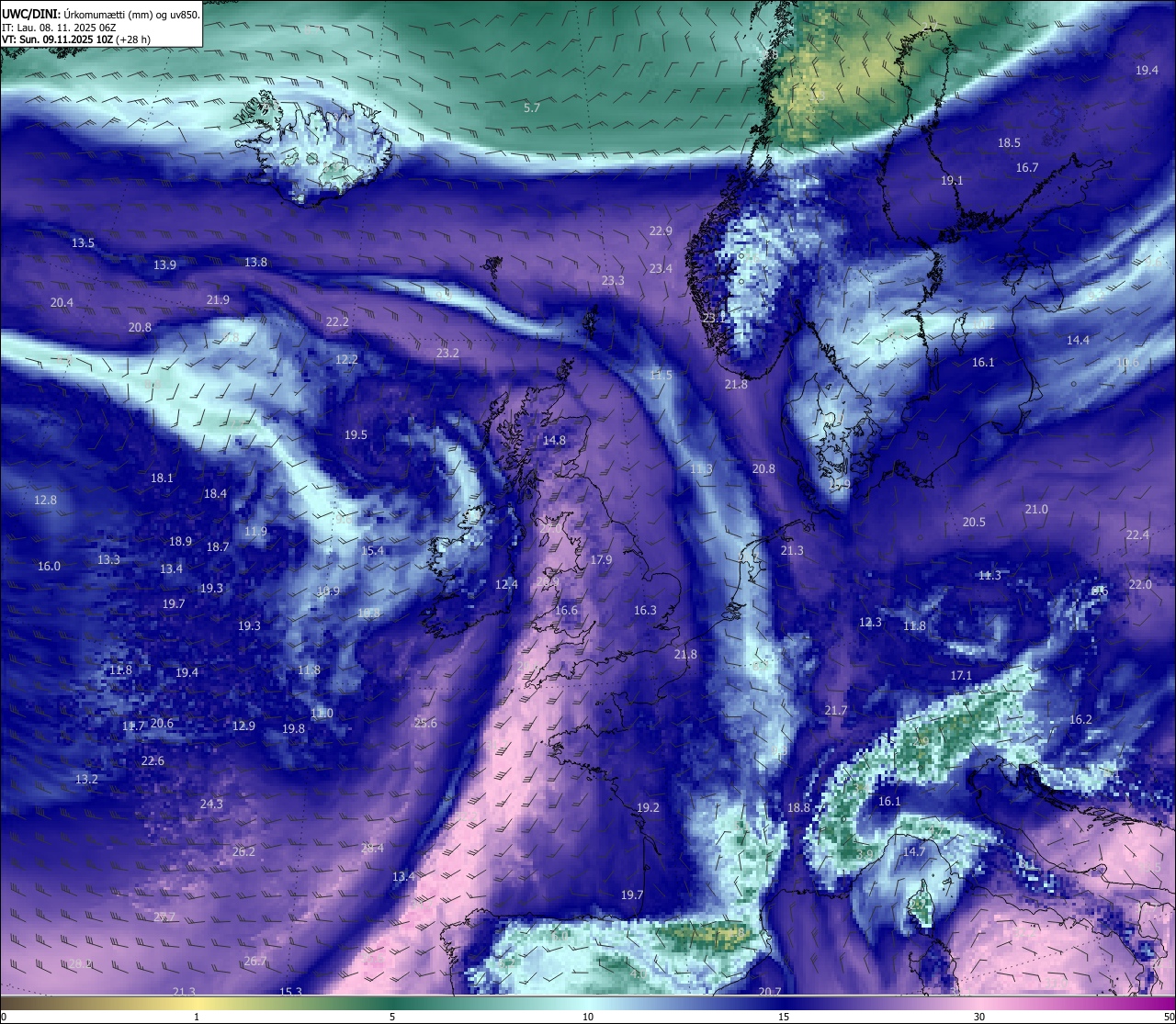1176x1024 pixels.
Task: Click the map value 13.2
Action: [x=86, y=780]
